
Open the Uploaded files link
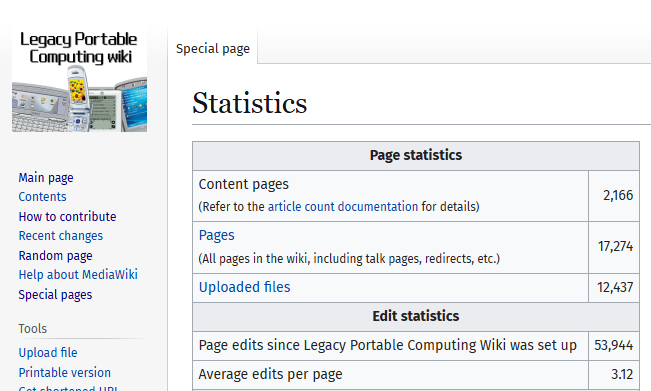(x=245, y=287)
